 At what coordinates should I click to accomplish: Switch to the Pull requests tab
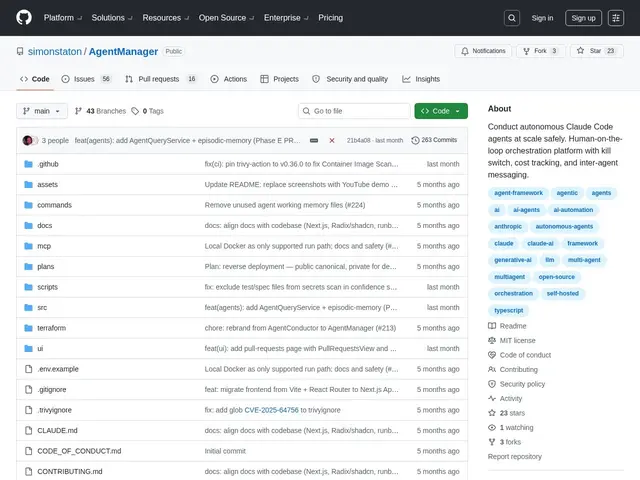tap(161, 79)
